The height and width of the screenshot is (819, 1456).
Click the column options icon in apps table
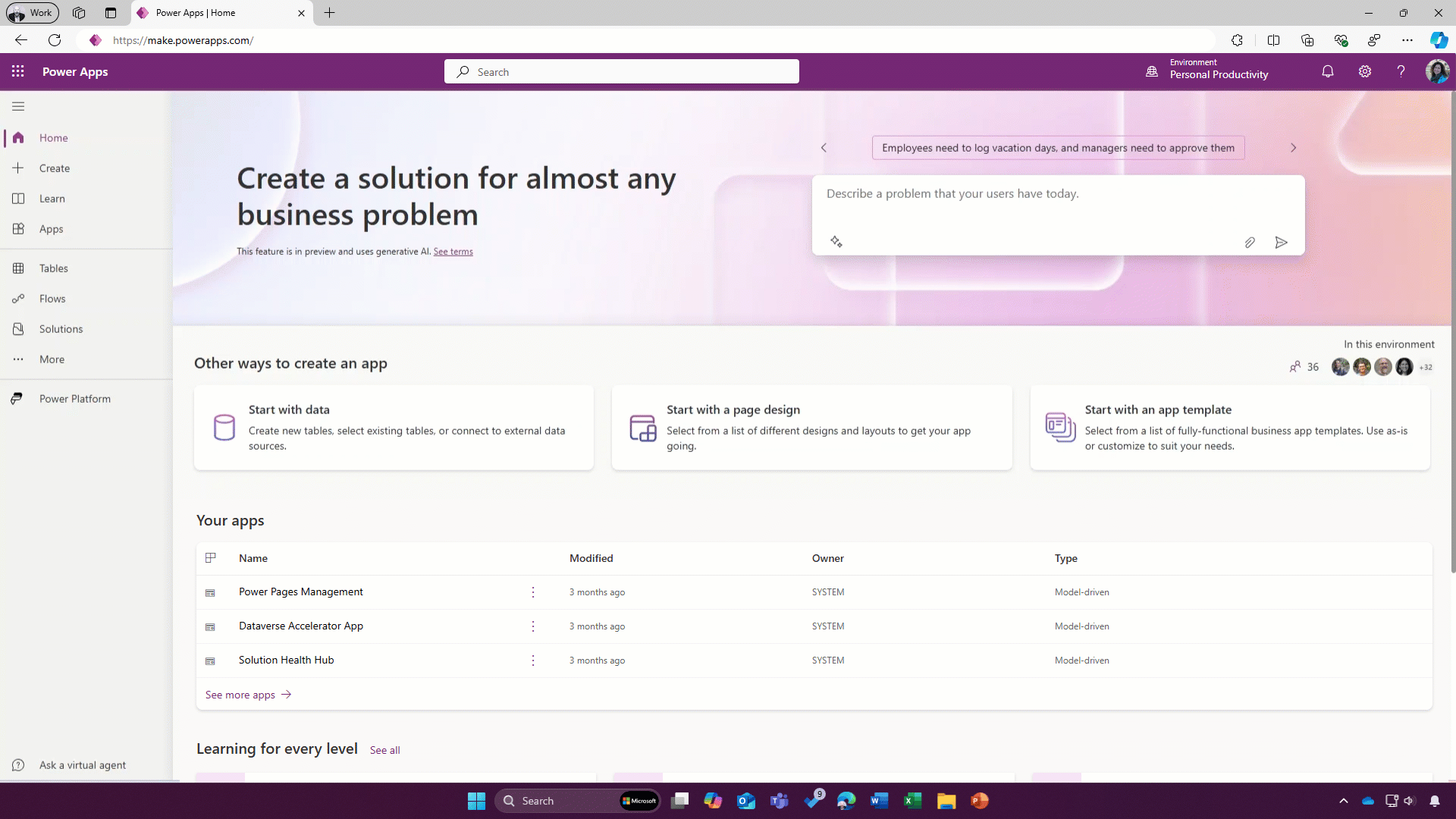click(211, 558)
